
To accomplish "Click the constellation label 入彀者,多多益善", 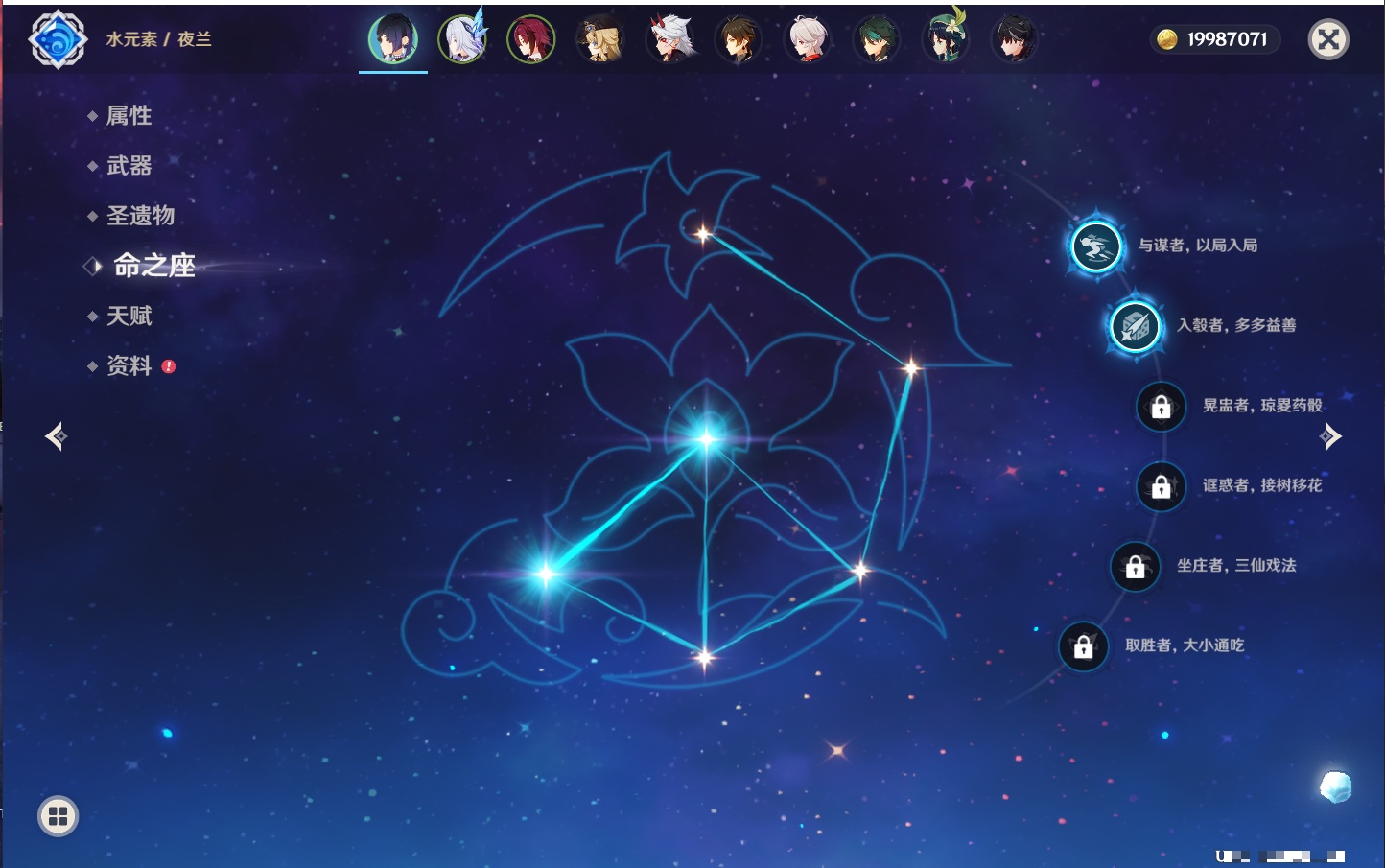I will click(1236, 325).
